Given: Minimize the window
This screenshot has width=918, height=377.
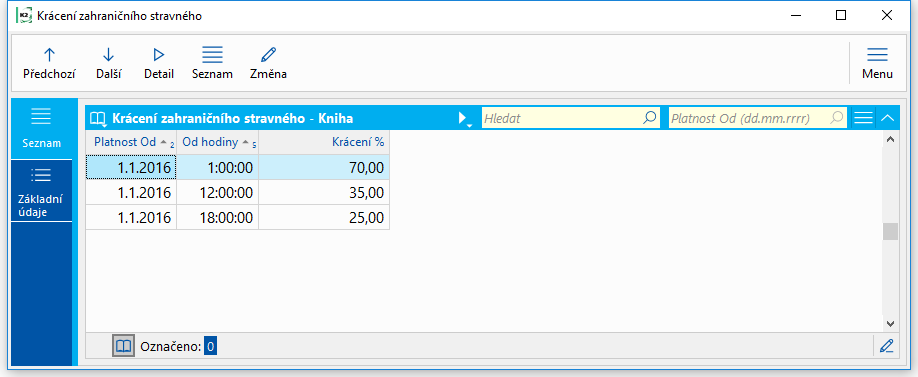Looking at the screenshot, I should [x=796, y=16].
